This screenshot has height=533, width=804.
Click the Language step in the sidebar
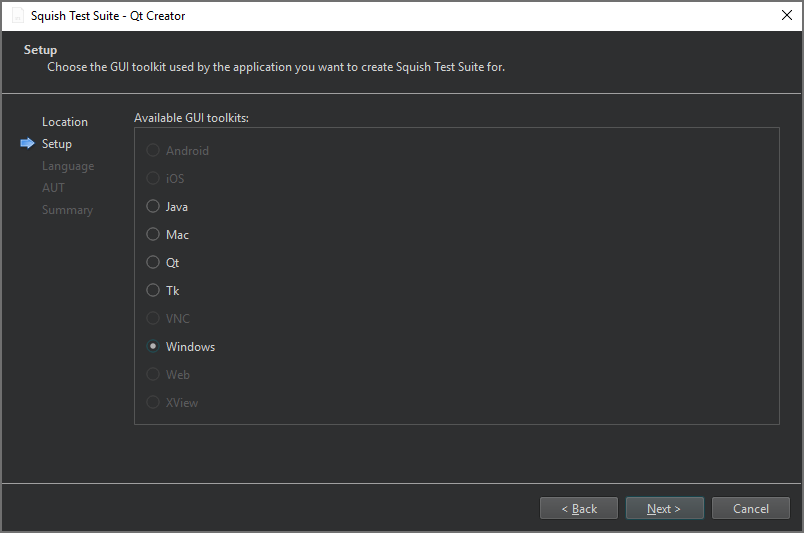click(68, 166)
